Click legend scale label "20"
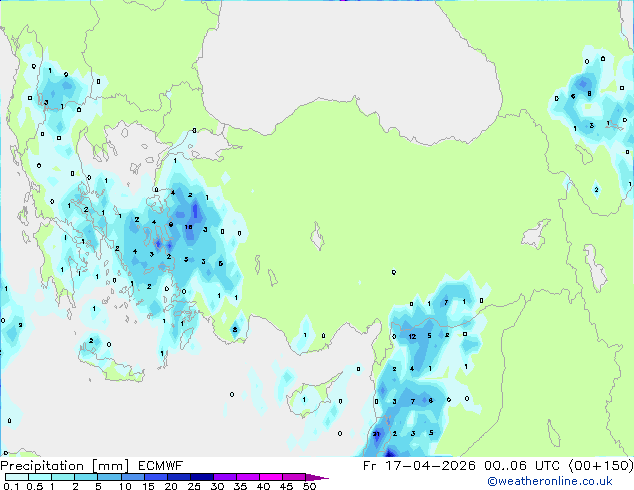Screen dimensions: 634x490 tap(171, 486)
